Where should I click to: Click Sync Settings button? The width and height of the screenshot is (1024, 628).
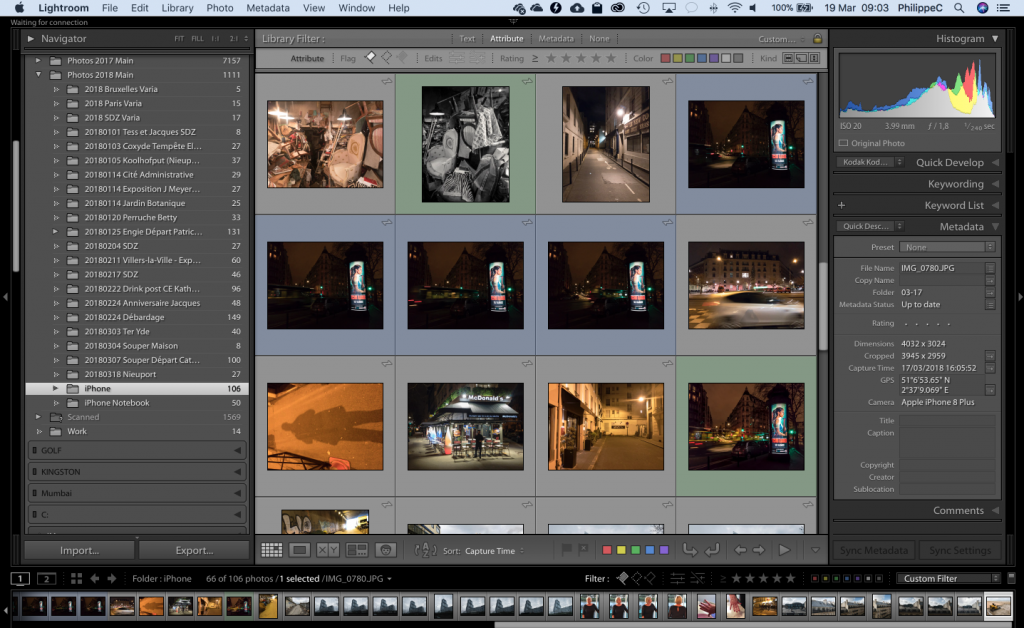tap(960, 550)
